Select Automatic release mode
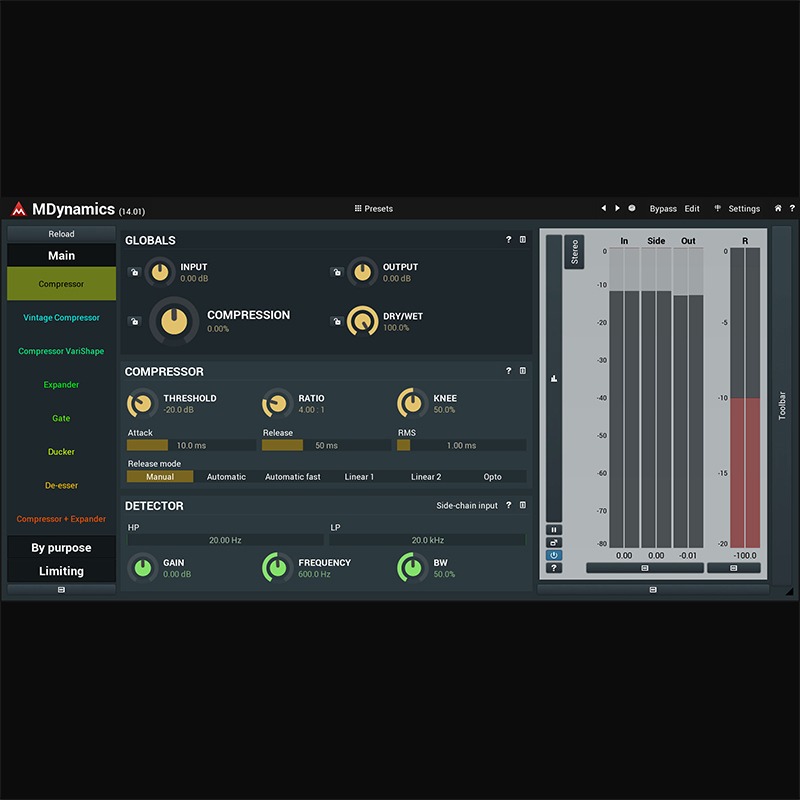 click(x=227, y=477)
